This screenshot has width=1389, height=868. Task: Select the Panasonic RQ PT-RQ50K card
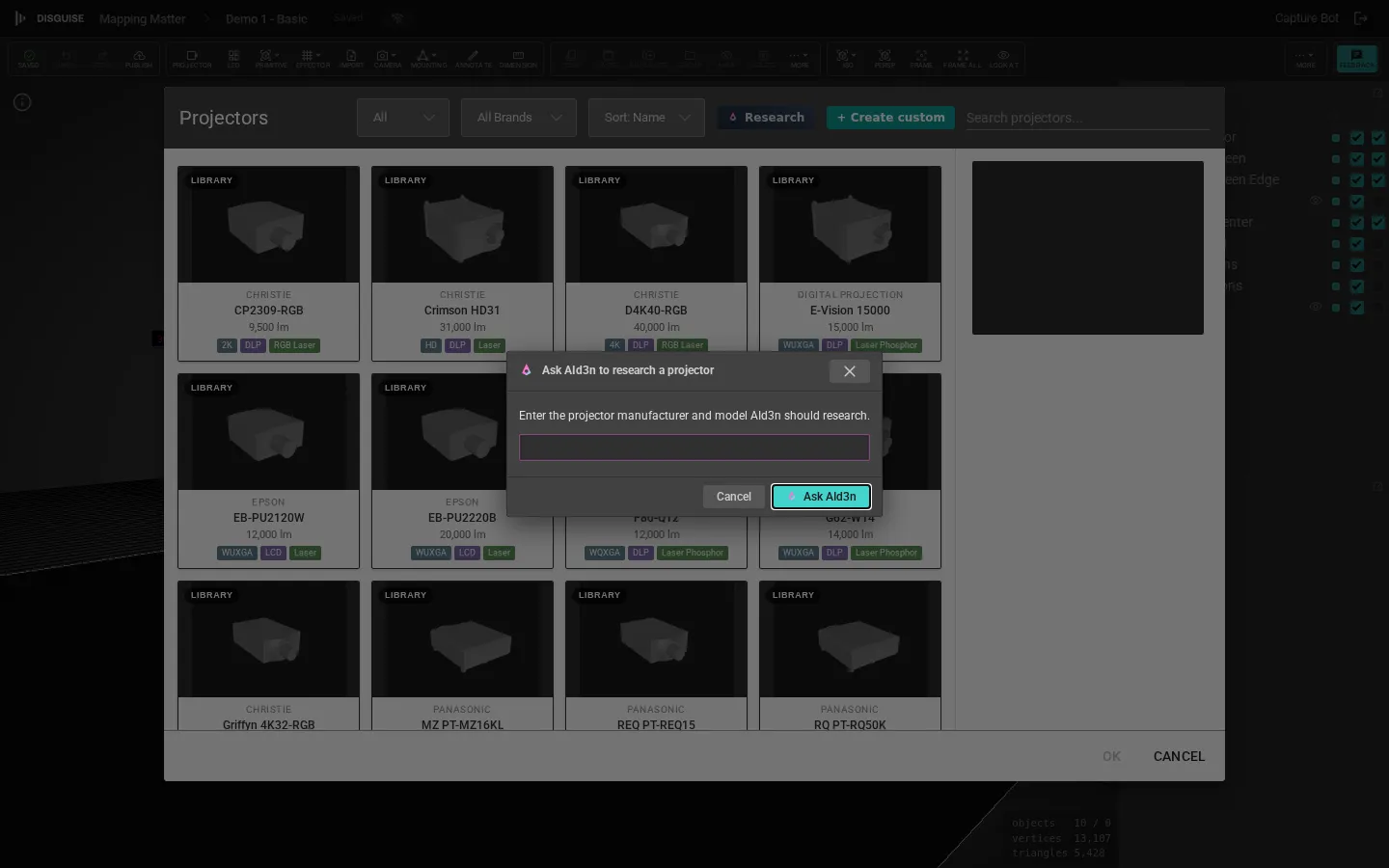tap(850, 655)
